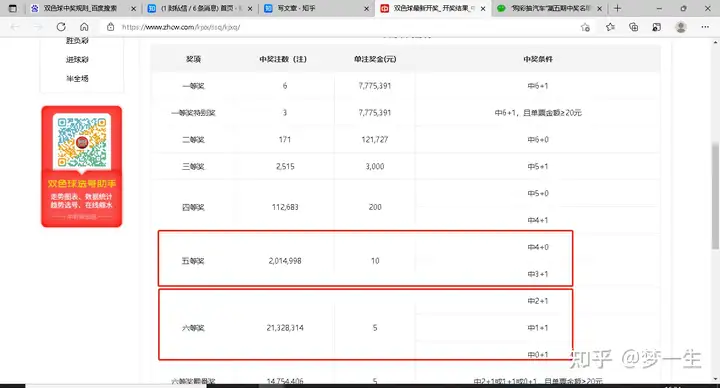Click the 2,515 winning count cell
This screenshot has width=720, height=388.
285,166
